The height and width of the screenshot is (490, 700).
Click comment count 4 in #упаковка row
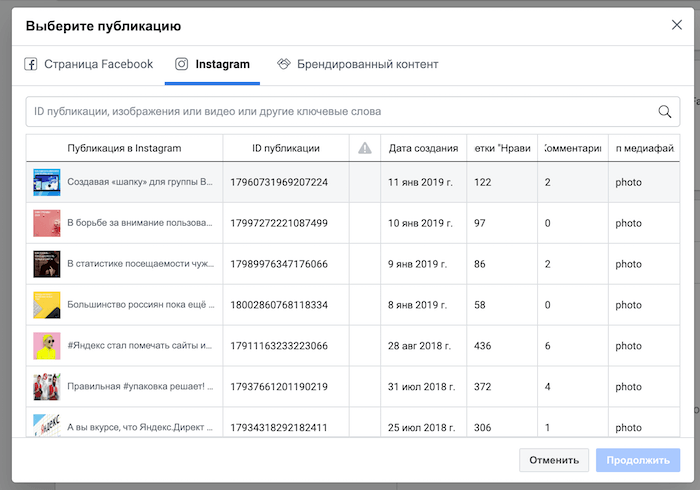pyautogui.click(x=547, y=386)
